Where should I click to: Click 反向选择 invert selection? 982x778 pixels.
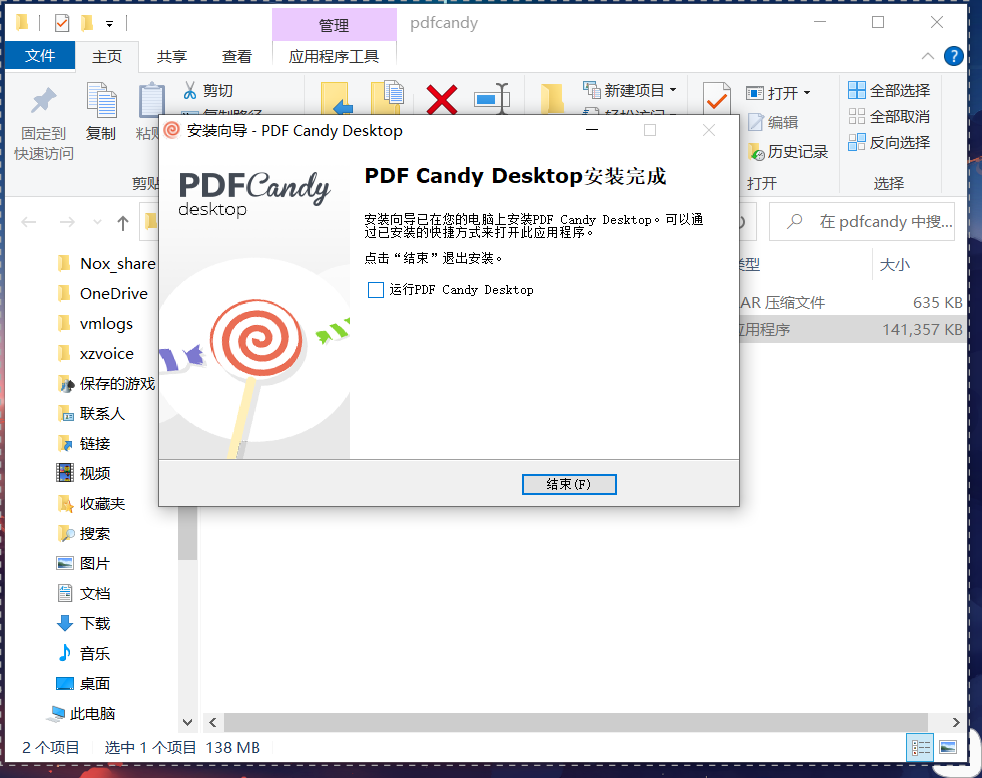point(889,142)
